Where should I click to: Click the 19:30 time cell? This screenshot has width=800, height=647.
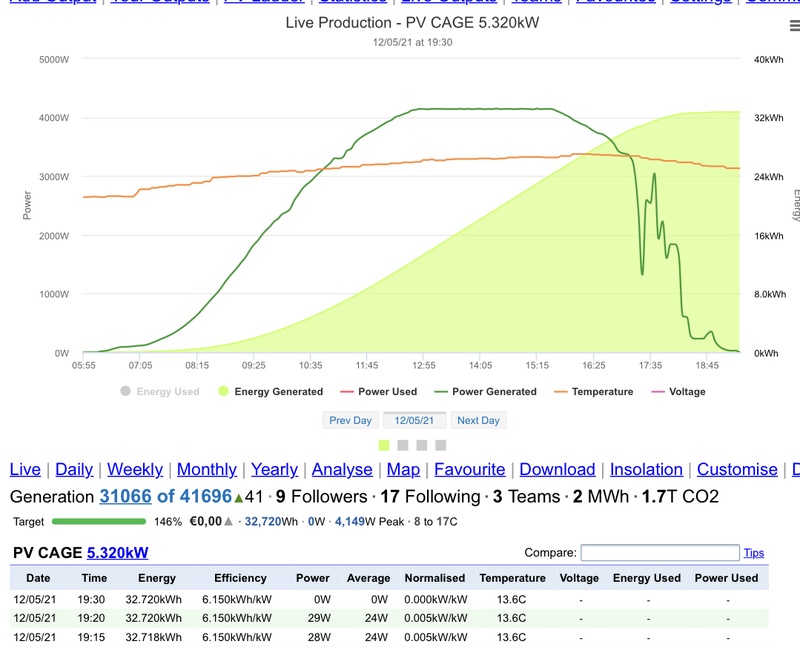[91, 599]
